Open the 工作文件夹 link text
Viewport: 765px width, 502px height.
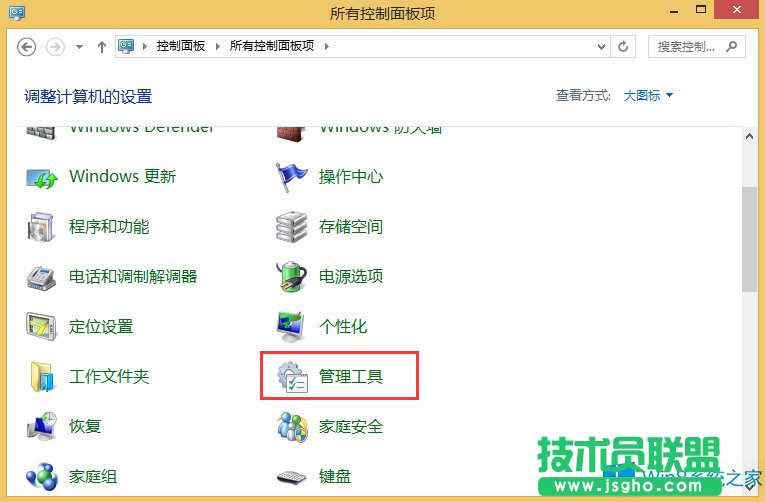pyautogui.click(x=109, y=377)
